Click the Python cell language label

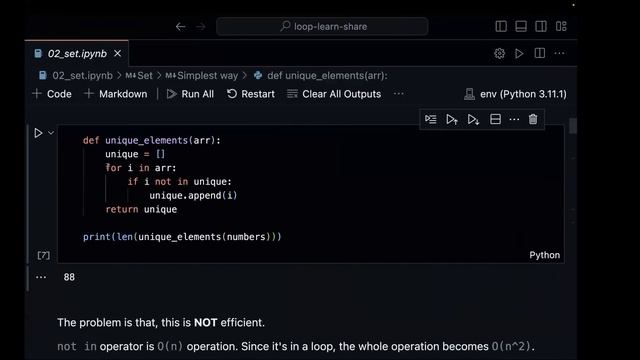click(544, 255)
